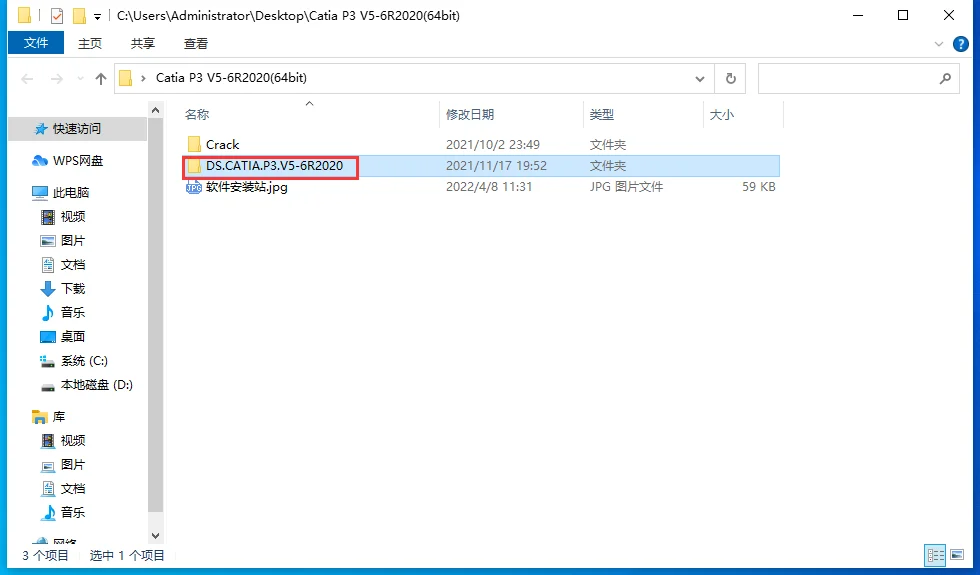Click the date 2021/11/17 19:52
The width and height of the screenshot is (980, 575).
coord(496,166)
